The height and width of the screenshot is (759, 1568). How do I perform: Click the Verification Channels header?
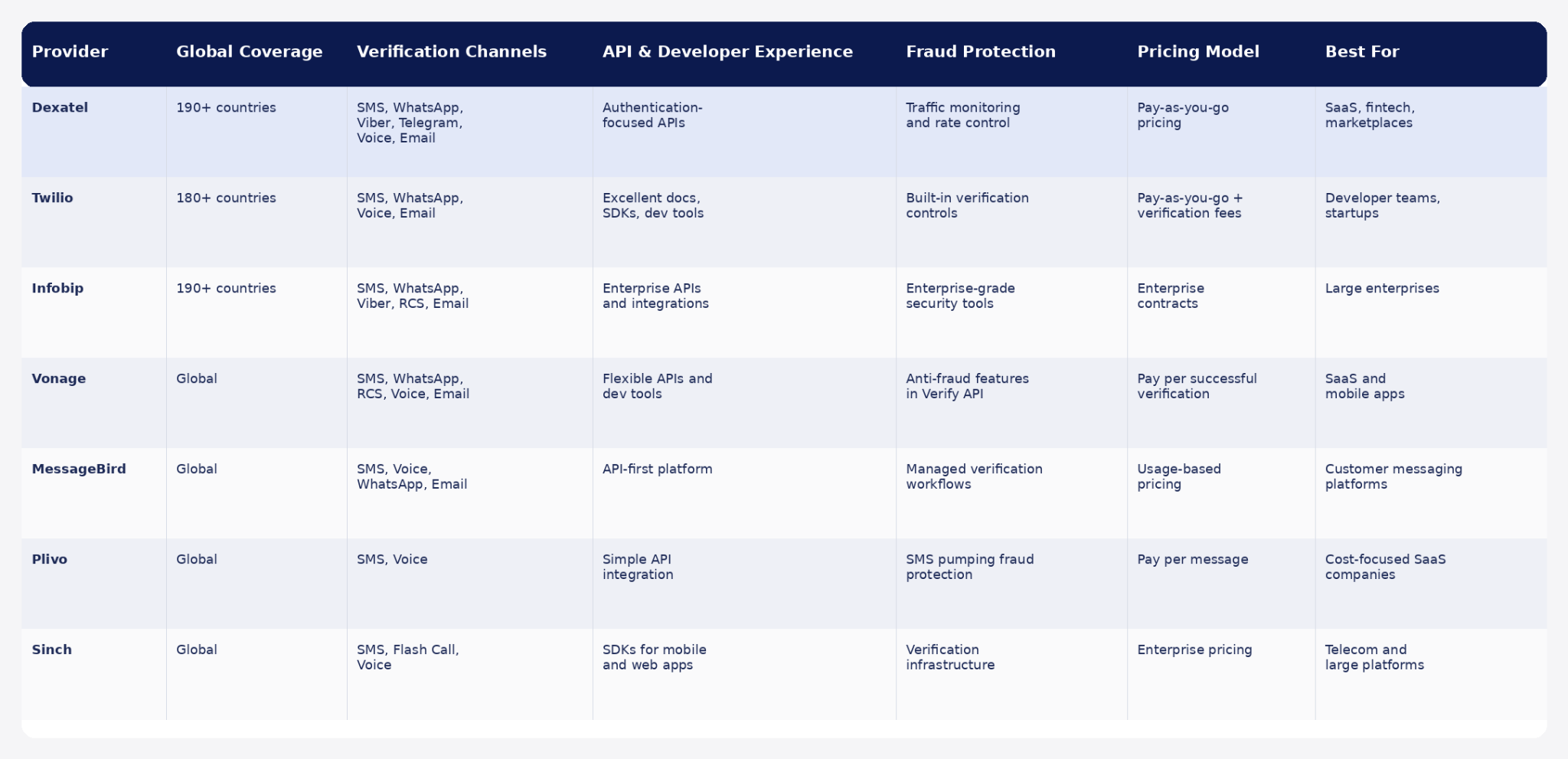[452, 51]
